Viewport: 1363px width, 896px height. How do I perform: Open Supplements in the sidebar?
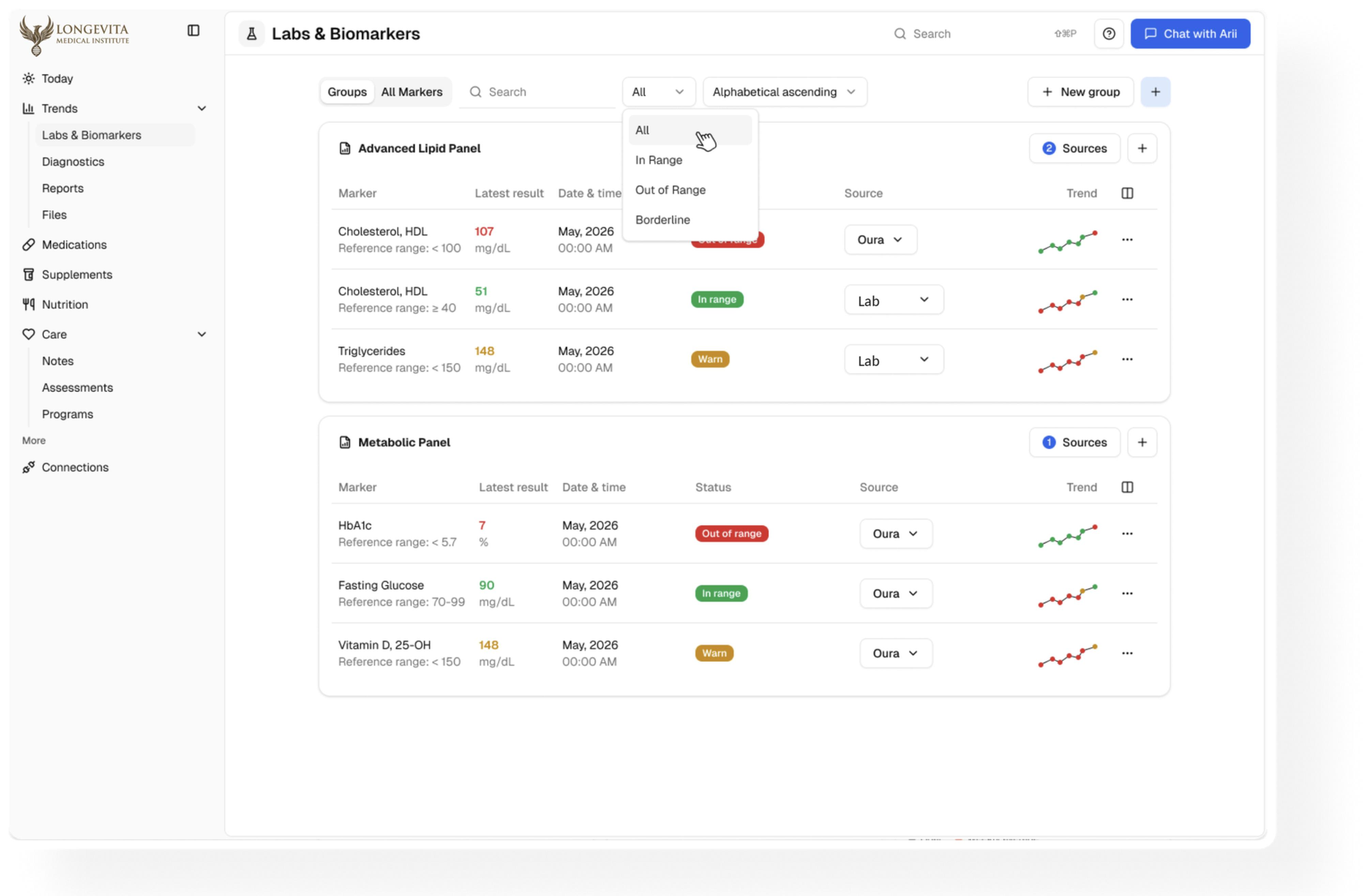pos(76,275)
